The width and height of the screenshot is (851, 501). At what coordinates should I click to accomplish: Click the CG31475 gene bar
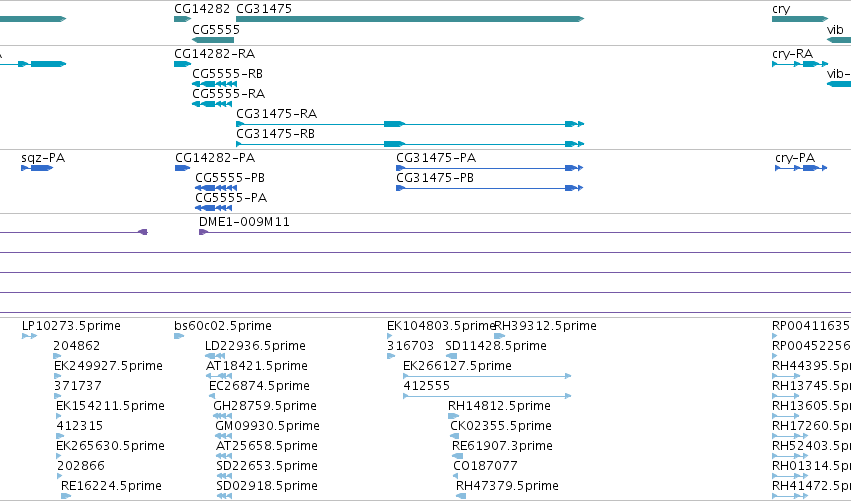pos(410,19)
